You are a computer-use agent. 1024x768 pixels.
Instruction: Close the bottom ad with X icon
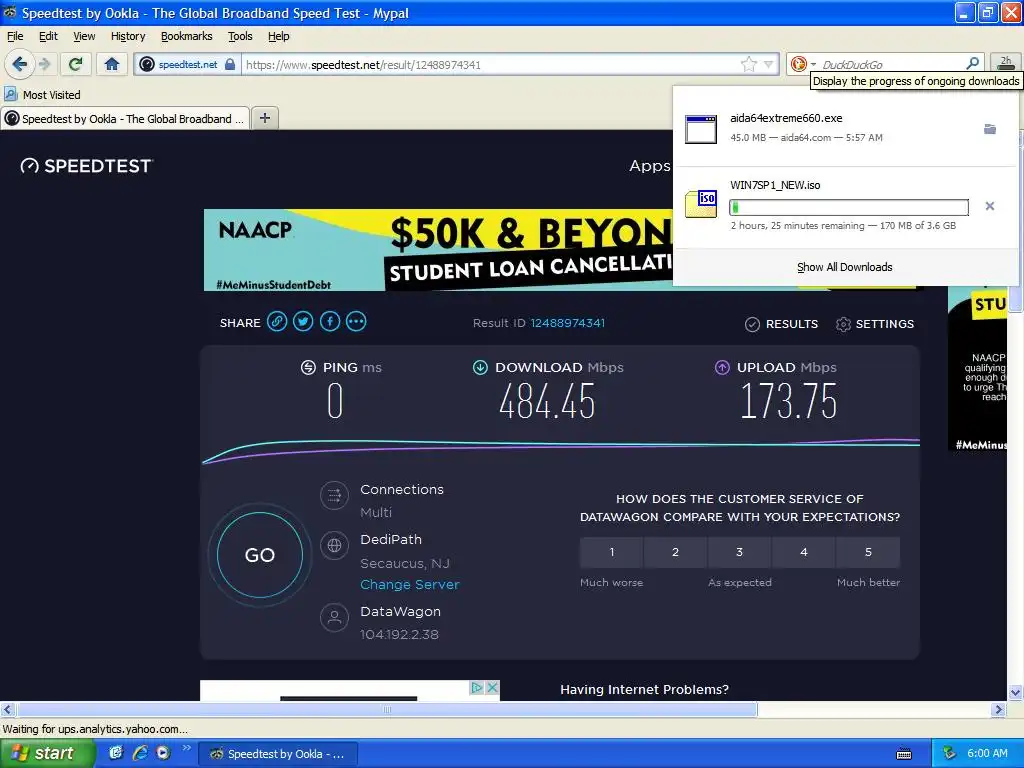492,687
